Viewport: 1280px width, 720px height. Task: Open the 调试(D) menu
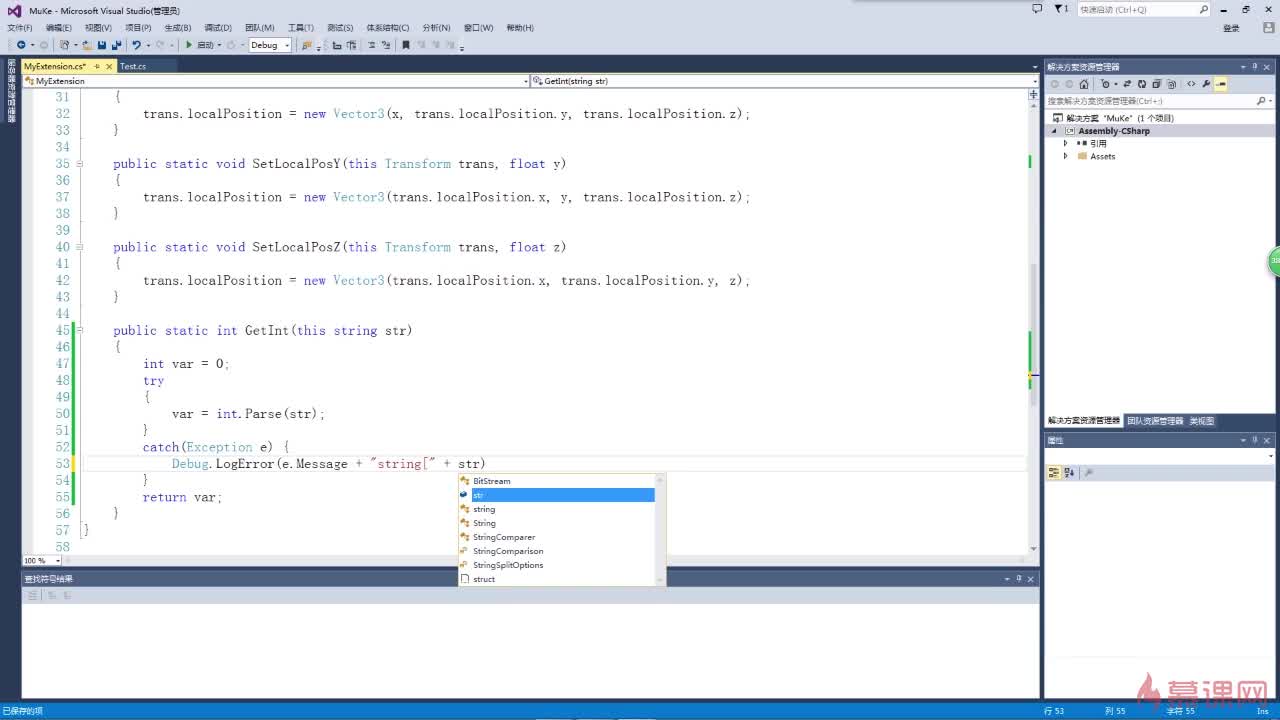click(x=218, y=28)
